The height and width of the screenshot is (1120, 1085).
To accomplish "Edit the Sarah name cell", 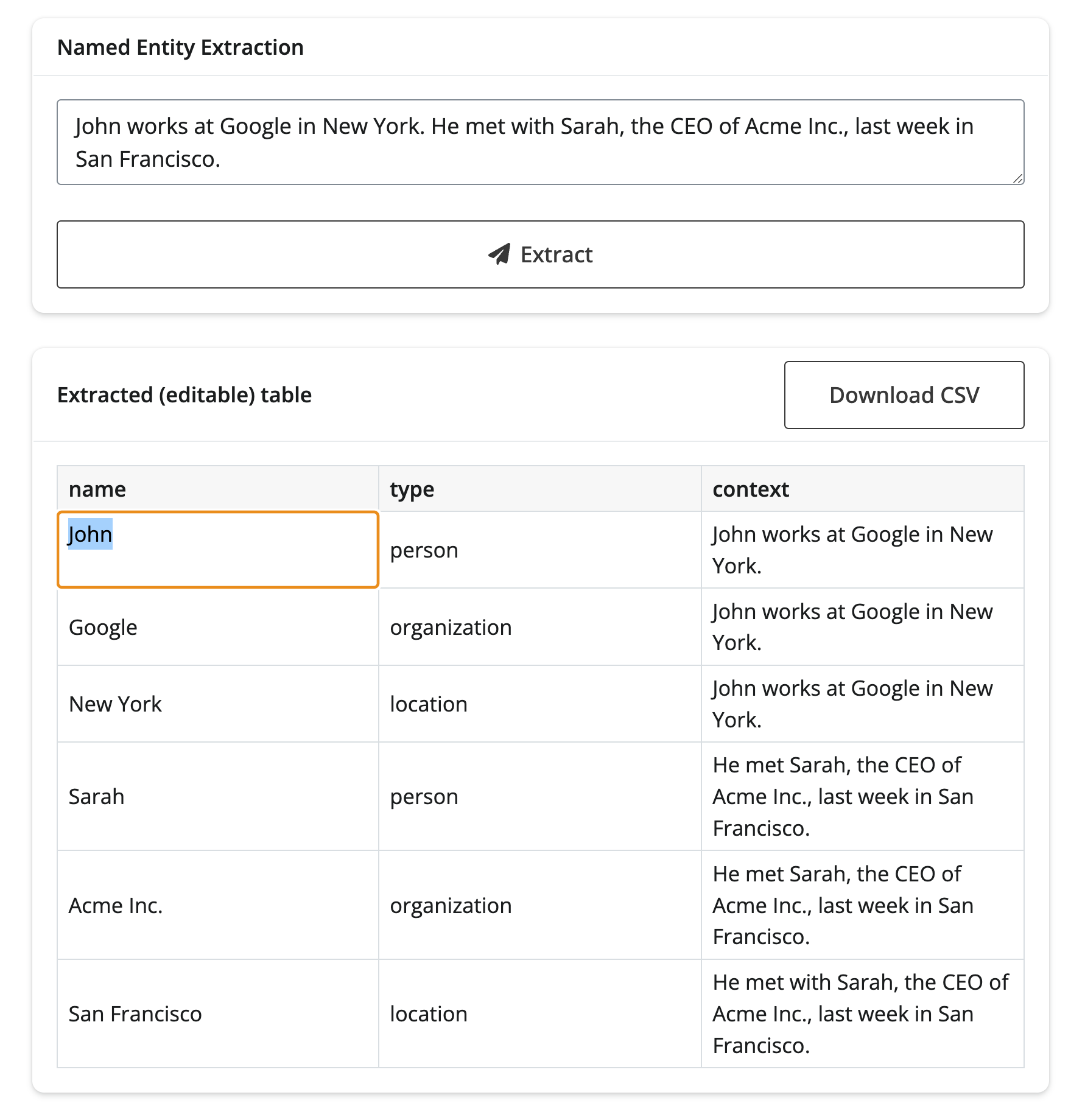I will [217, 796].
